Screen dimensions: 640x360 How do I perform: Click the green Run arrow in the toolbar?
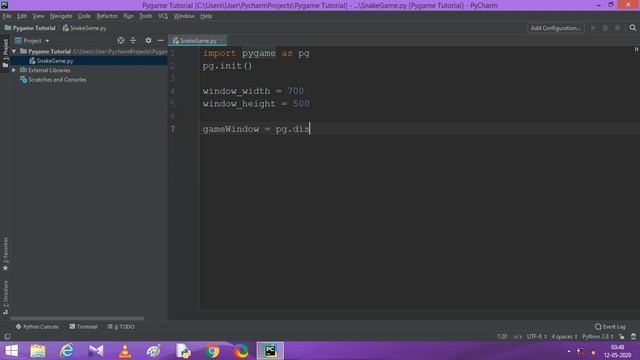coord(593,28)
